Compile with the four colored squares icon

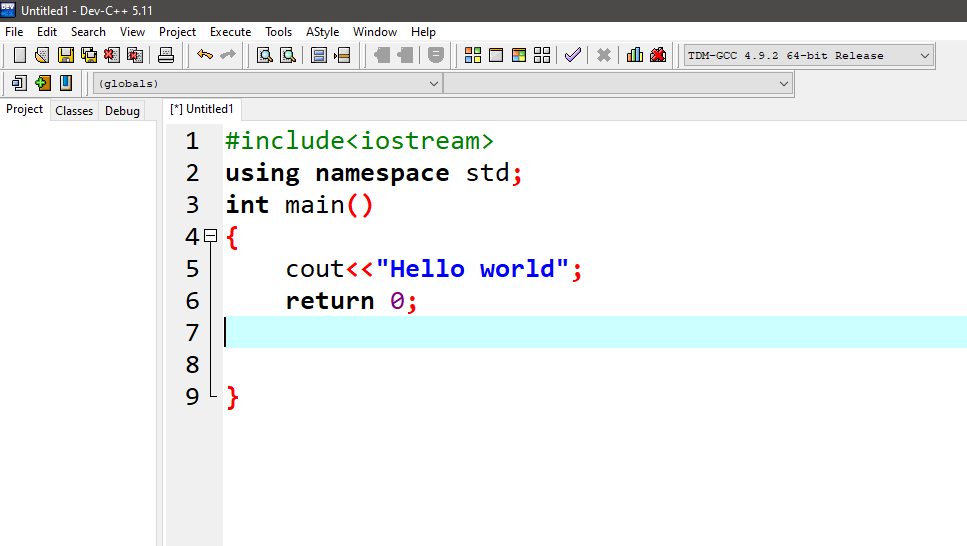pos(473,56)
